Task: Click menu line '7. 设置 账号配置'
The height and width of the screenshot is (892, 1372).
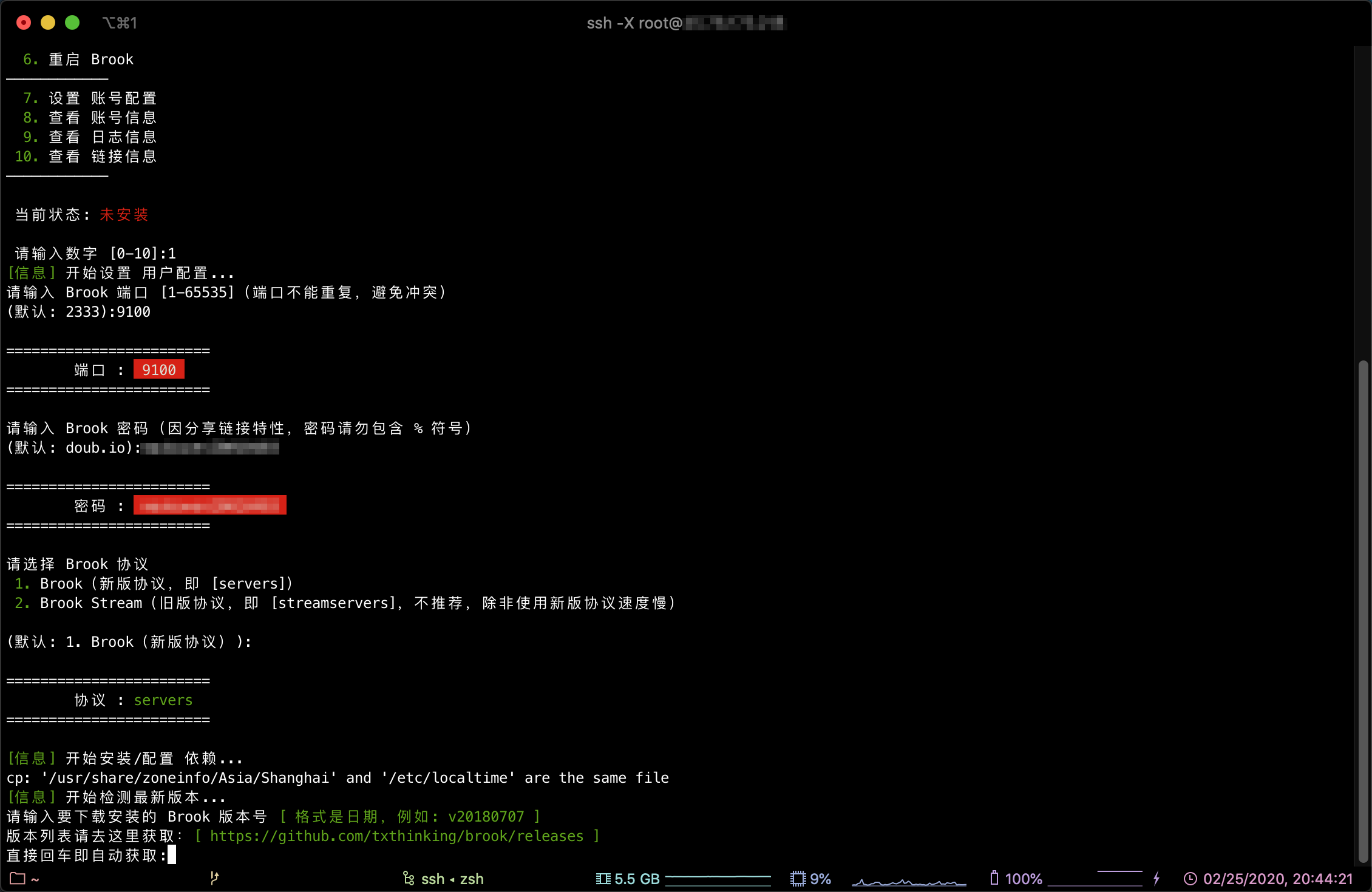Action: 90,98
